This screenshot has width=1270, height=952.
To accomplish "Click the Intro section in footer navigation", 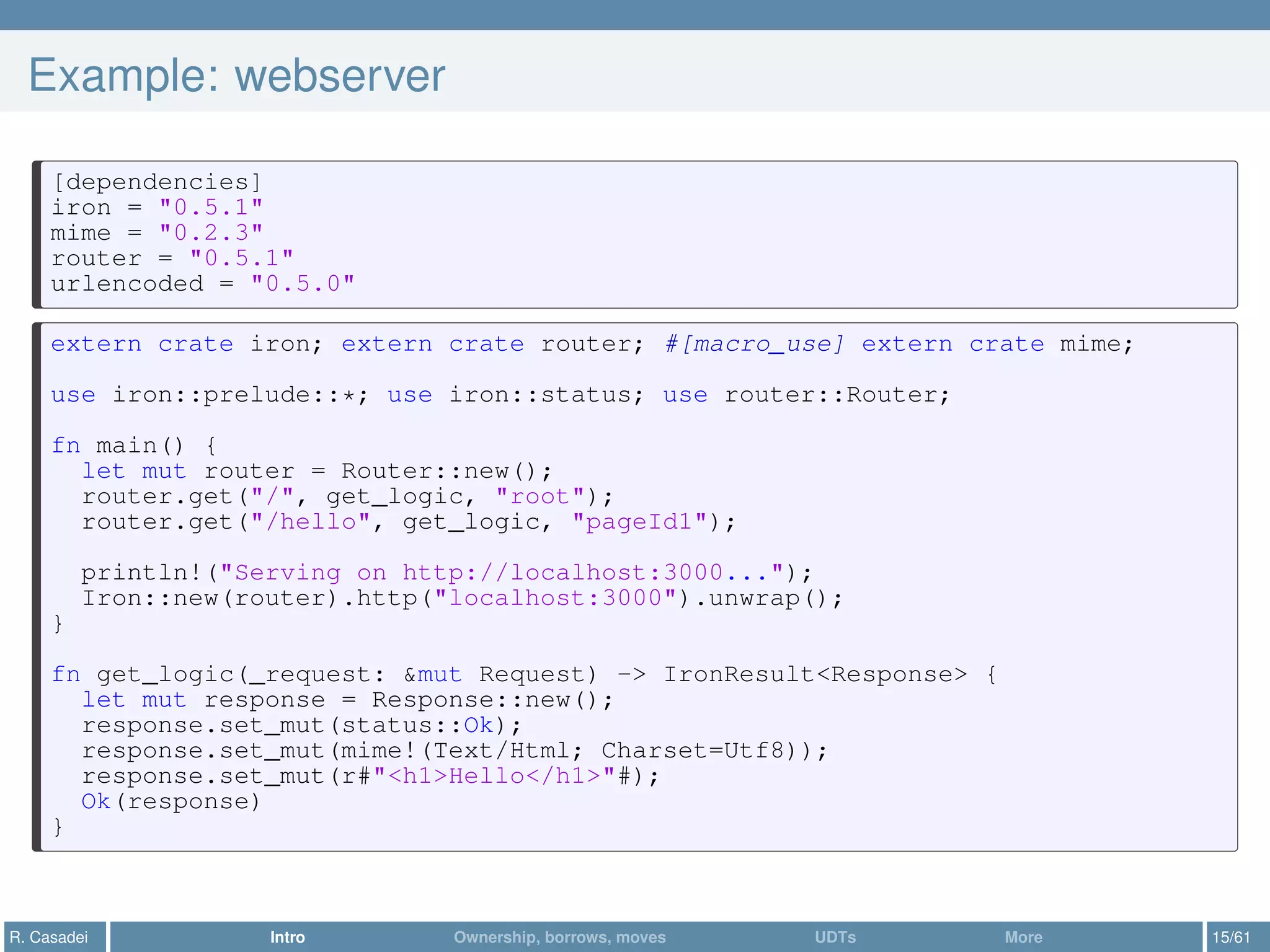I will 287,937.
